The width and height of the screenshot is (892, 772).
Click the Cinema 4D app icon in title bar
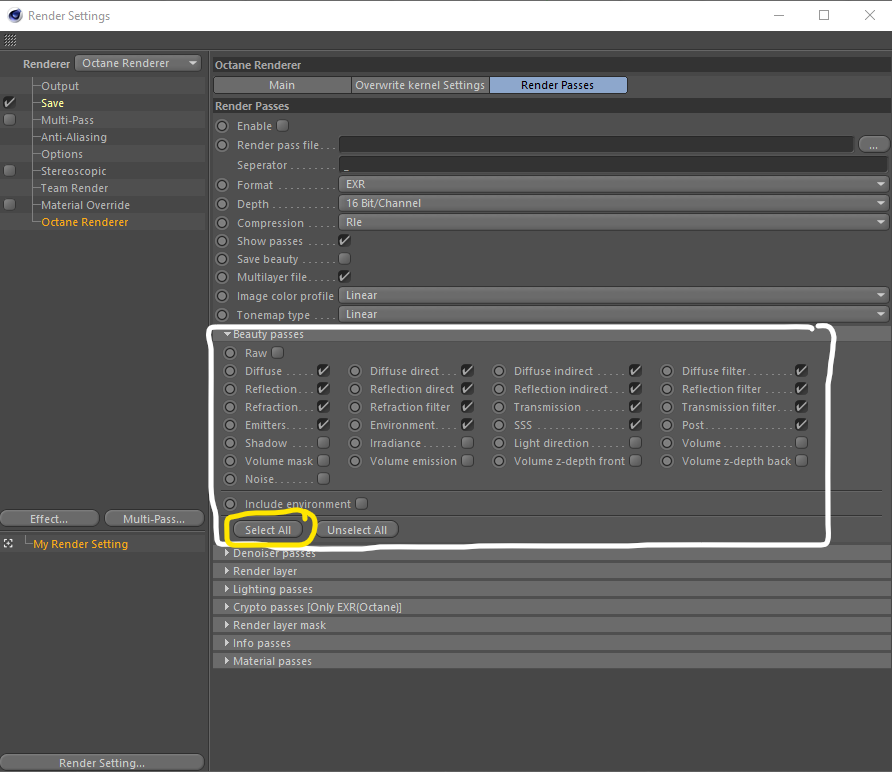click(15, 15)
